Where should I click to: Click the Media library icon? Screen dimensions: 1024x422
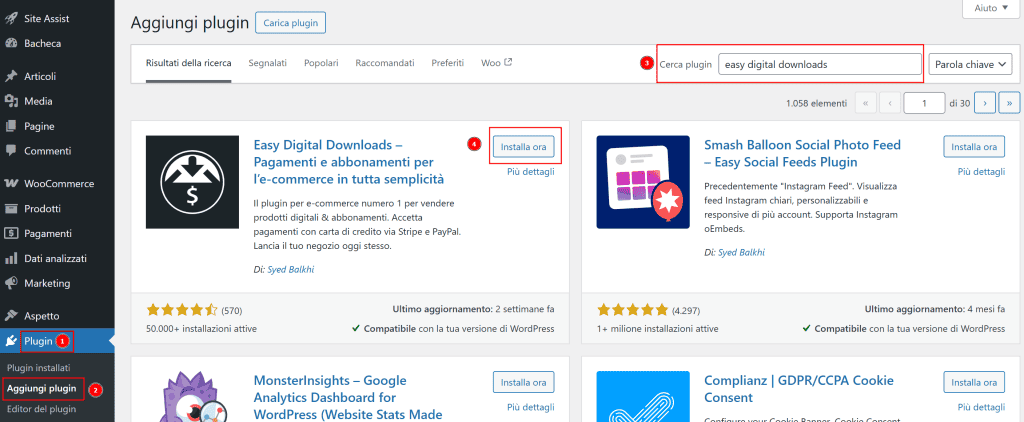coord(11,101)
